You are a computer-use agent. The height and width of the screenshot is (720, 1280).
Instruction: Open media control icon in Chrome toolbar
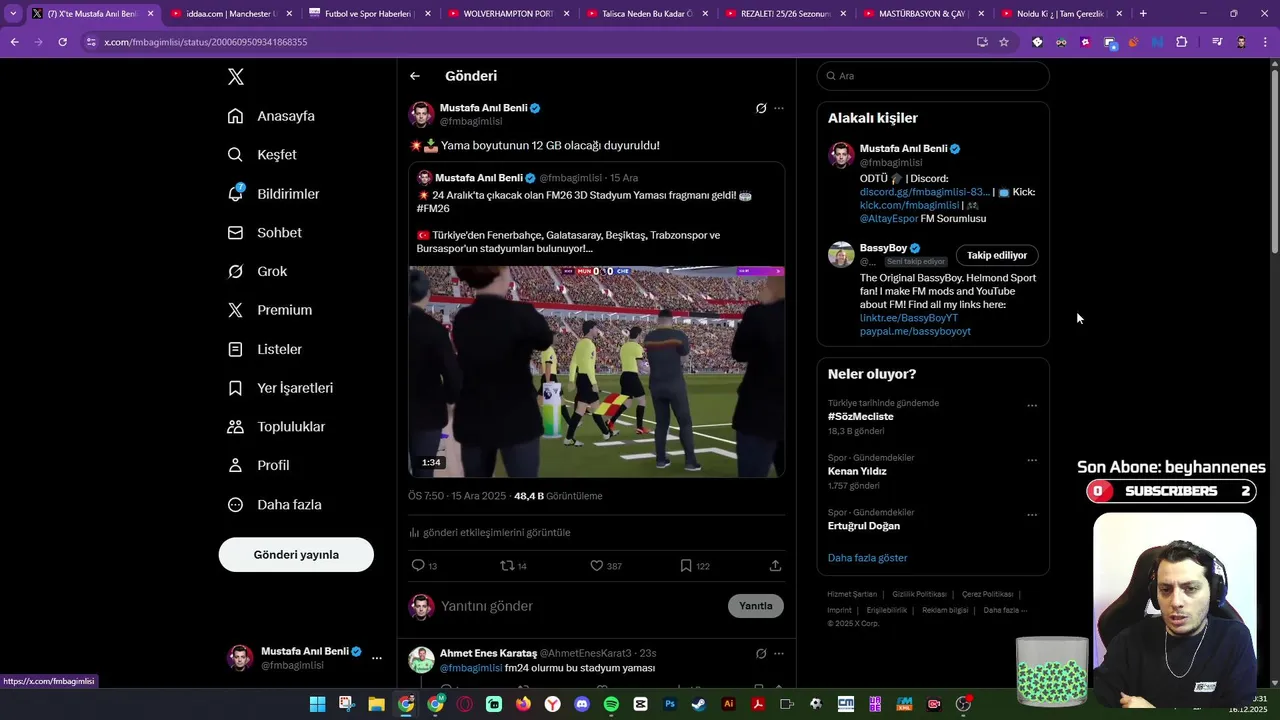coord(1217,42)
